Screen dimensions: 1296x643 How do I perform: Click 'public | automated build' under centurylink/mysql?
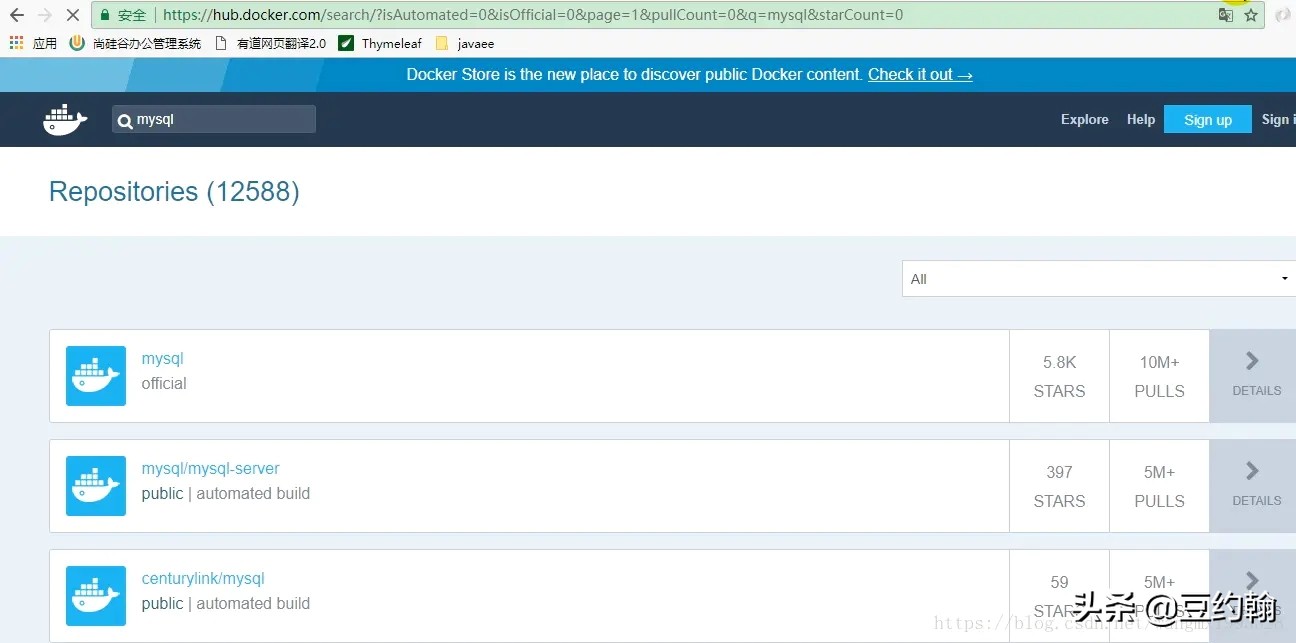tap(226, 604)
